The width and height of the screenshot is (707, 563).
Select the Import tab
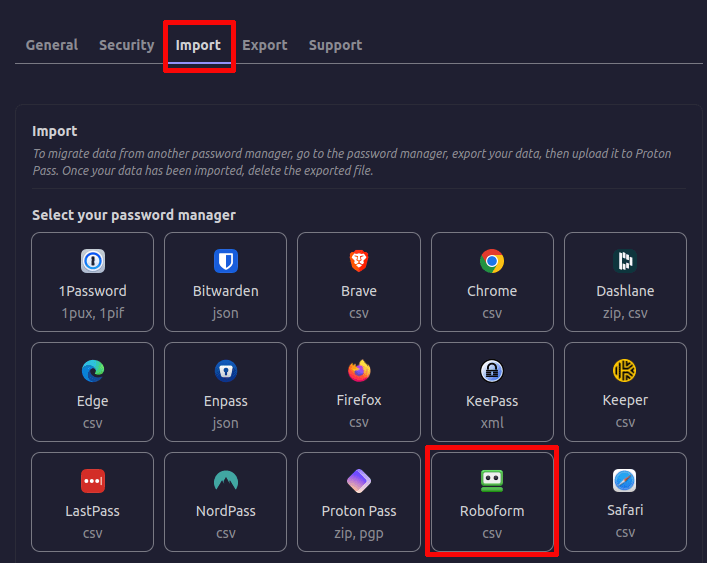coord(198,45)
